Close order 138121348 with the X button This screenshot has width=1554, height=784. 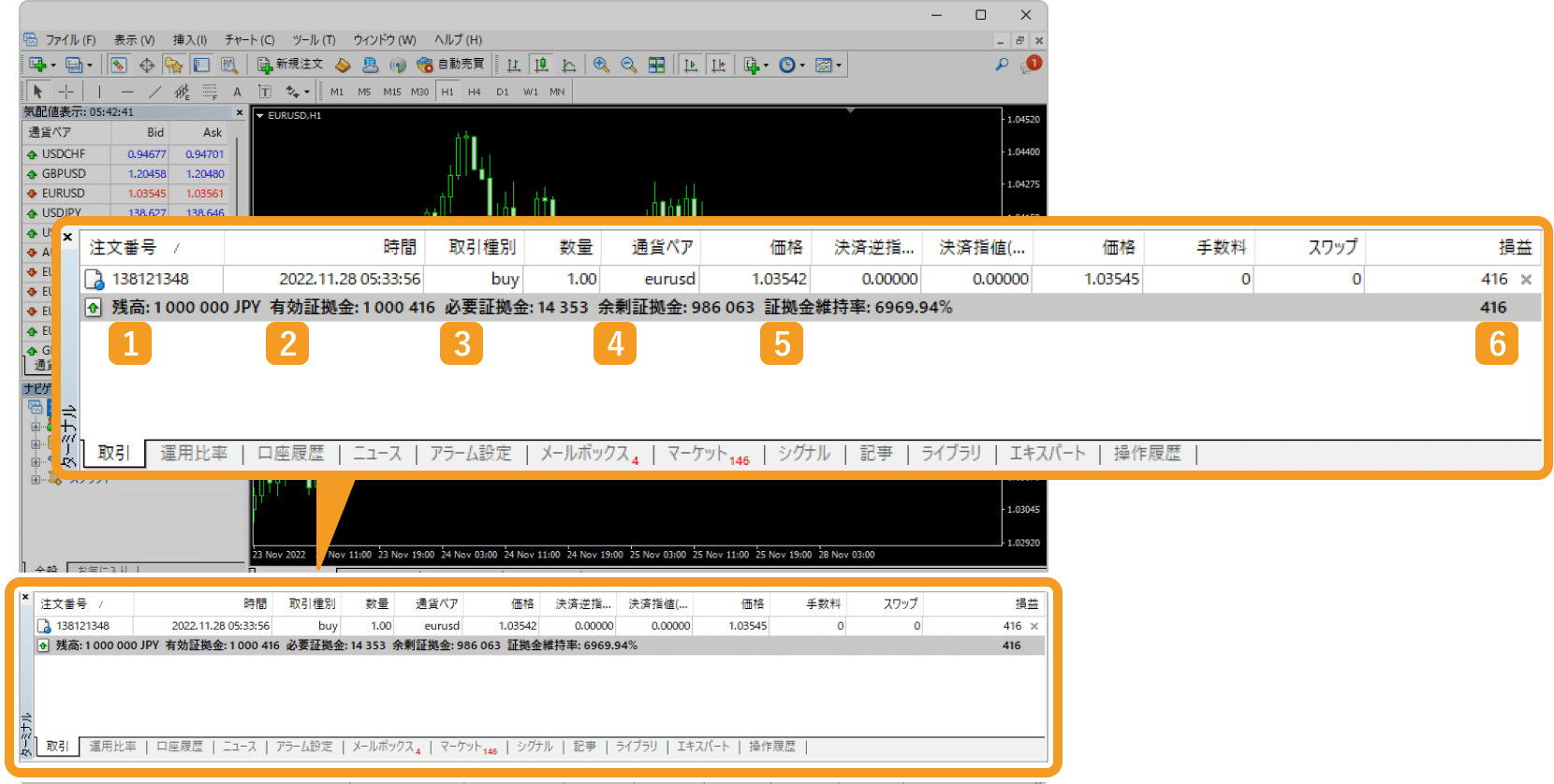1526,280
